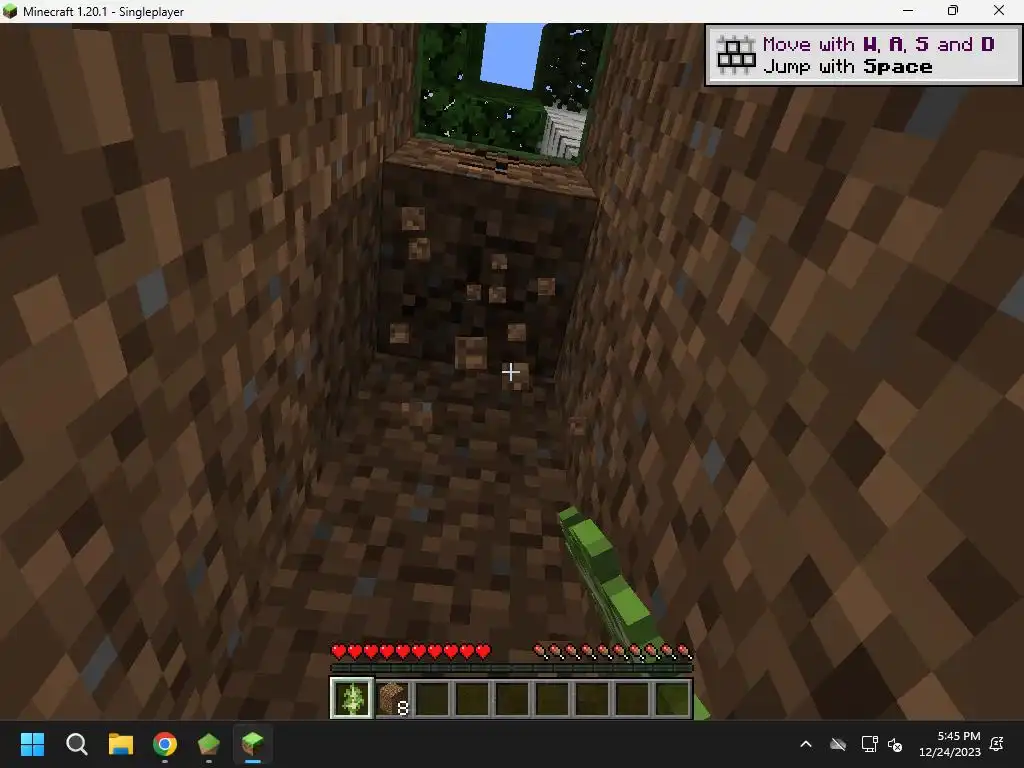The height and width of the screenshot is (768, 1024).
Task: Click the 'Move with W, A, S and D' hint
Action: click(878, 44)
